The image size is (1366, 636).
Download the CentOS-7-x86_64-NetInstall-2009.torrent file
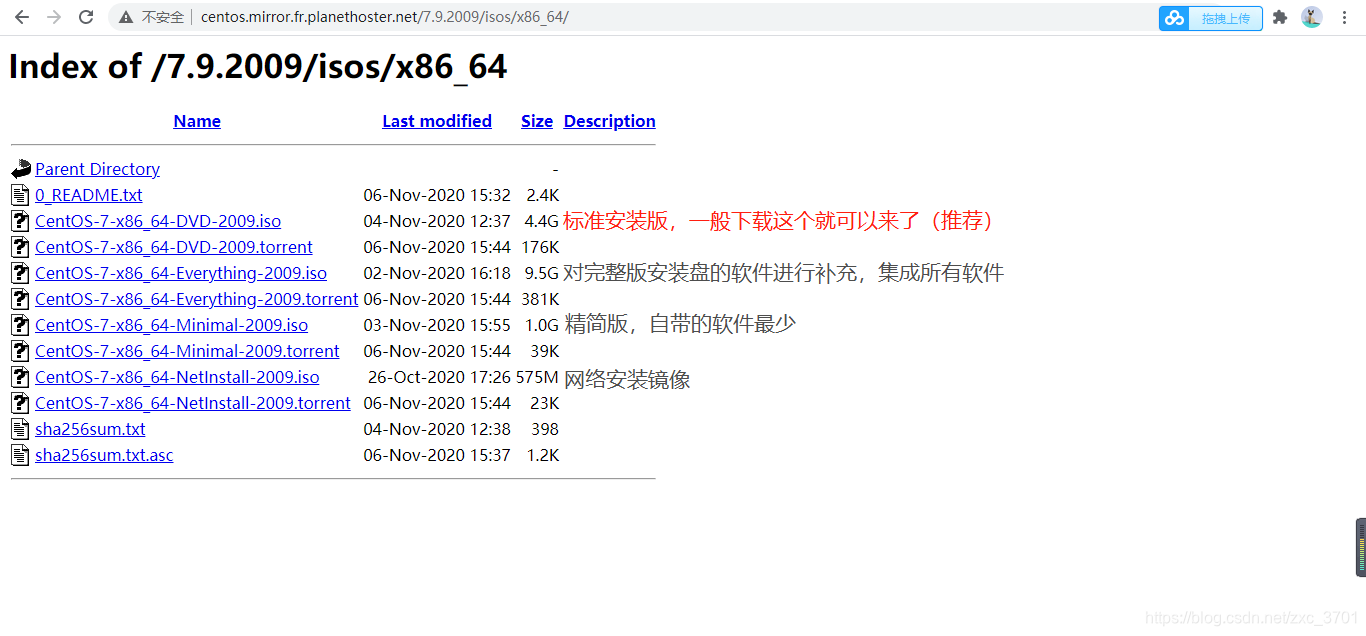click(193, 403)
